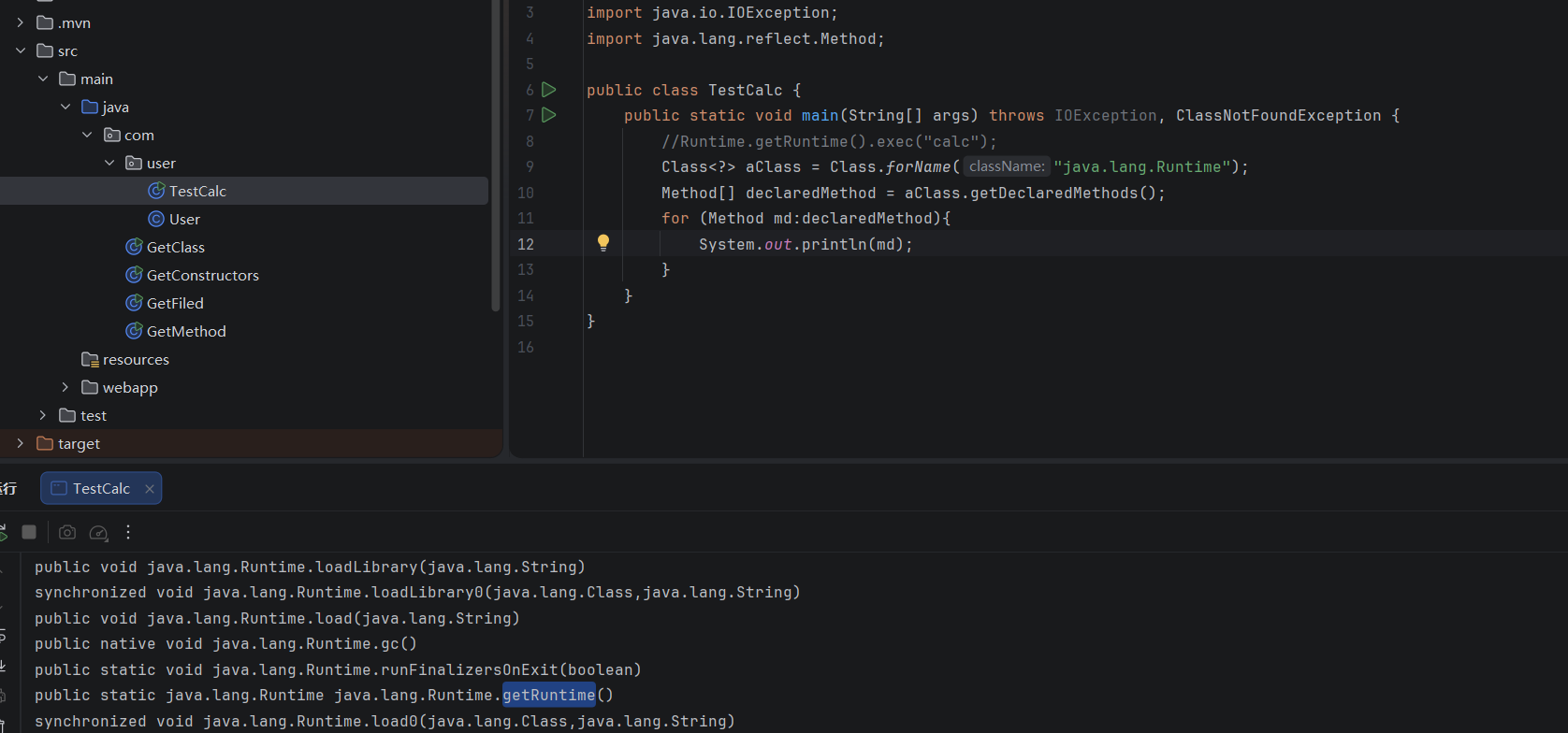Select the User label in the project tree
Screen dimensions: 1568x733
[184, 219]
